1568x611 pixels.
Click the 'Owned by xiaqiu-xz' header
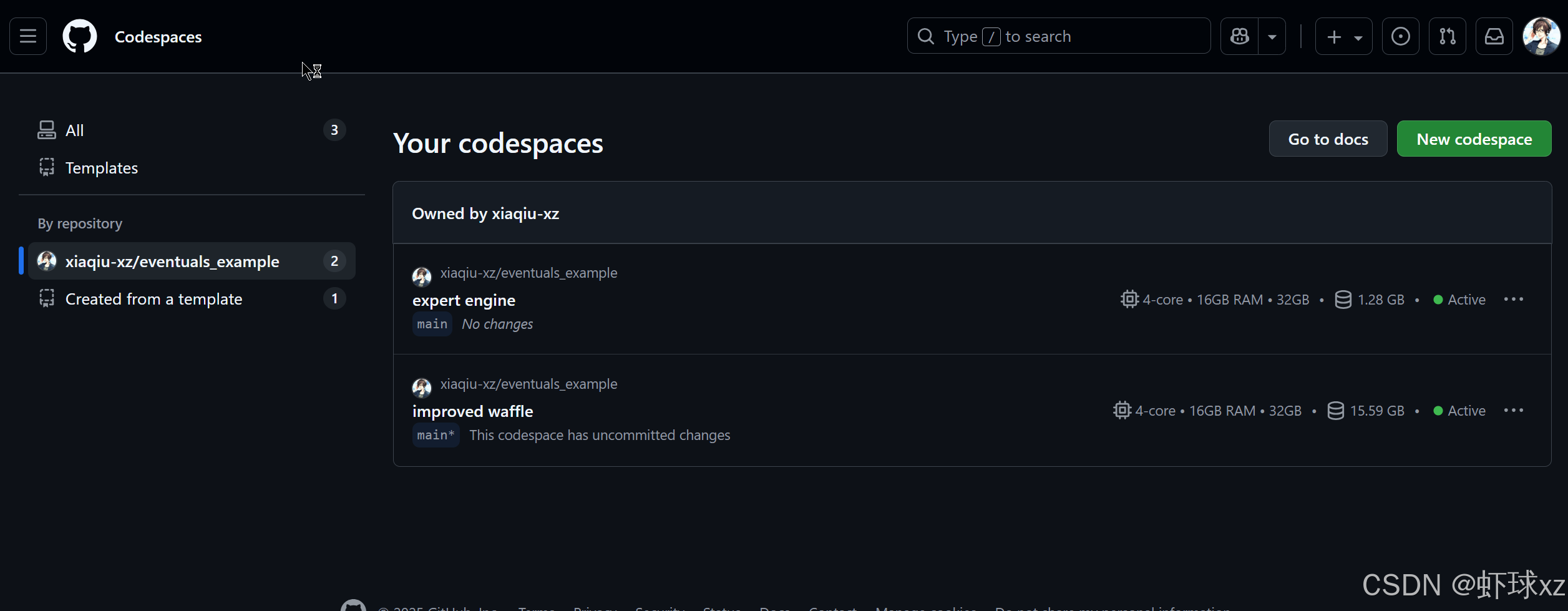point(485,213)
